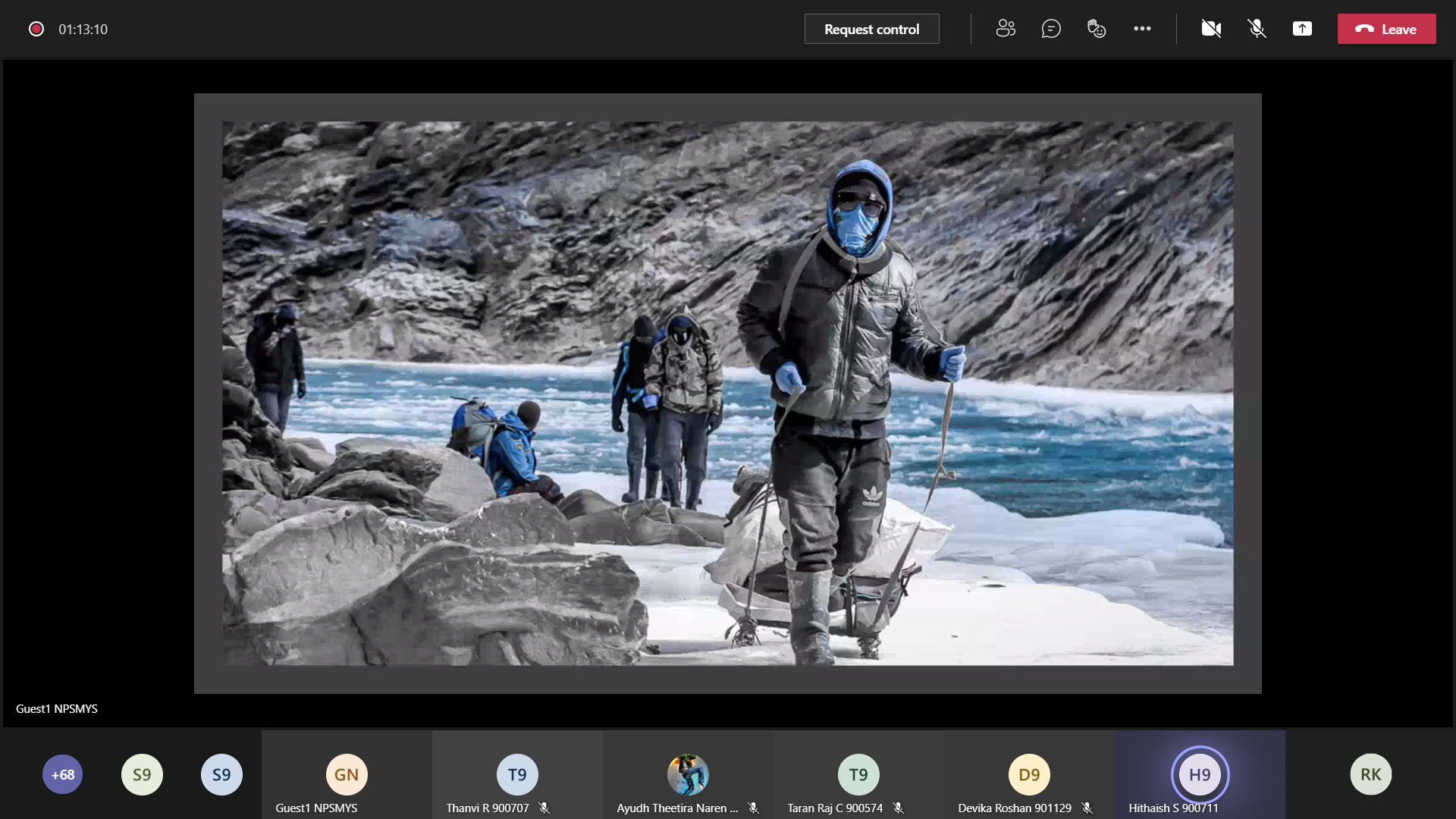The height and width of the screenshot is (819, 1456).
Task: Unmute the microphone
Action: coord(1257,29)
